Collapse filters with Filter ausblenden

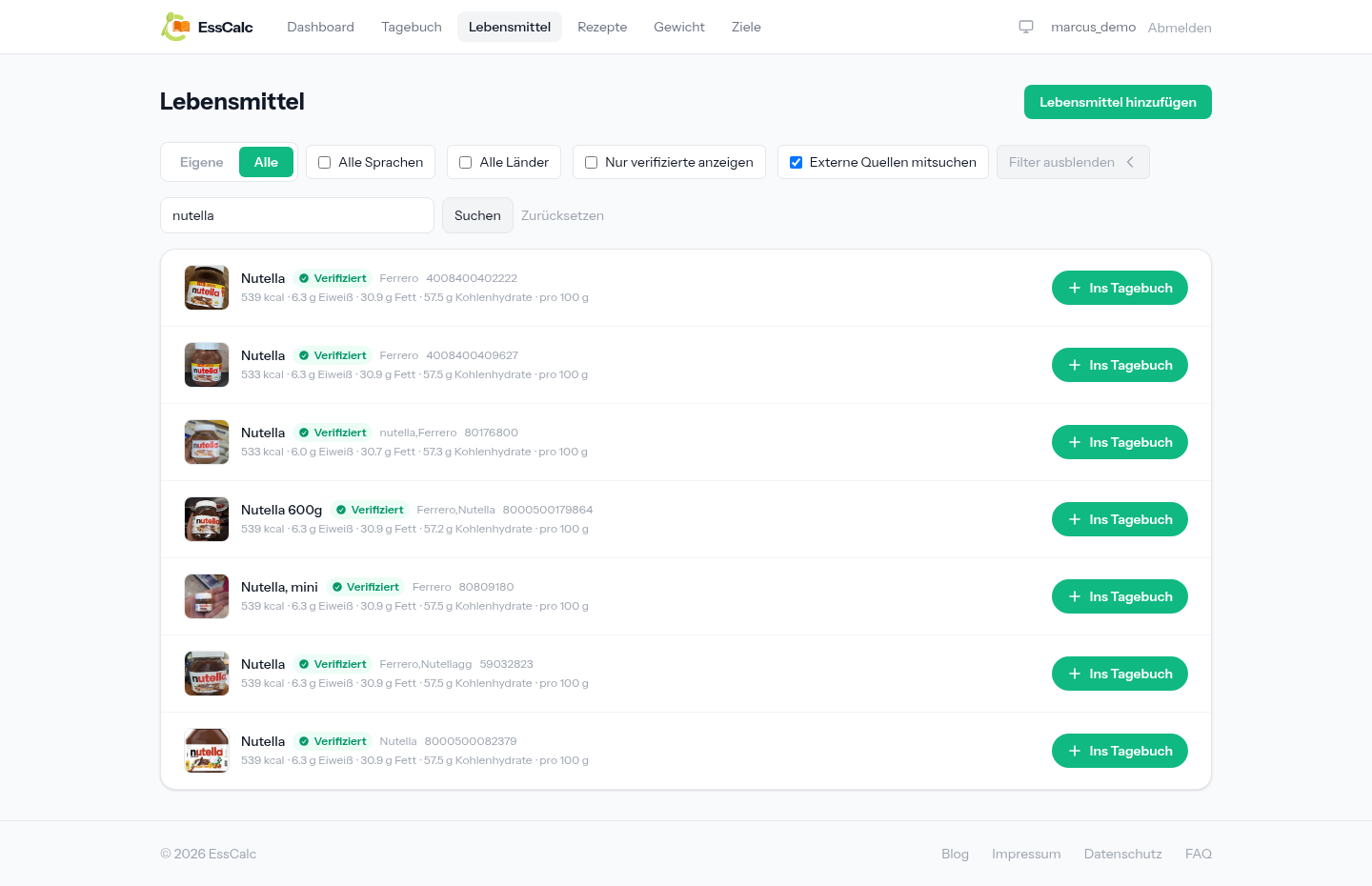pos(1073,162)
